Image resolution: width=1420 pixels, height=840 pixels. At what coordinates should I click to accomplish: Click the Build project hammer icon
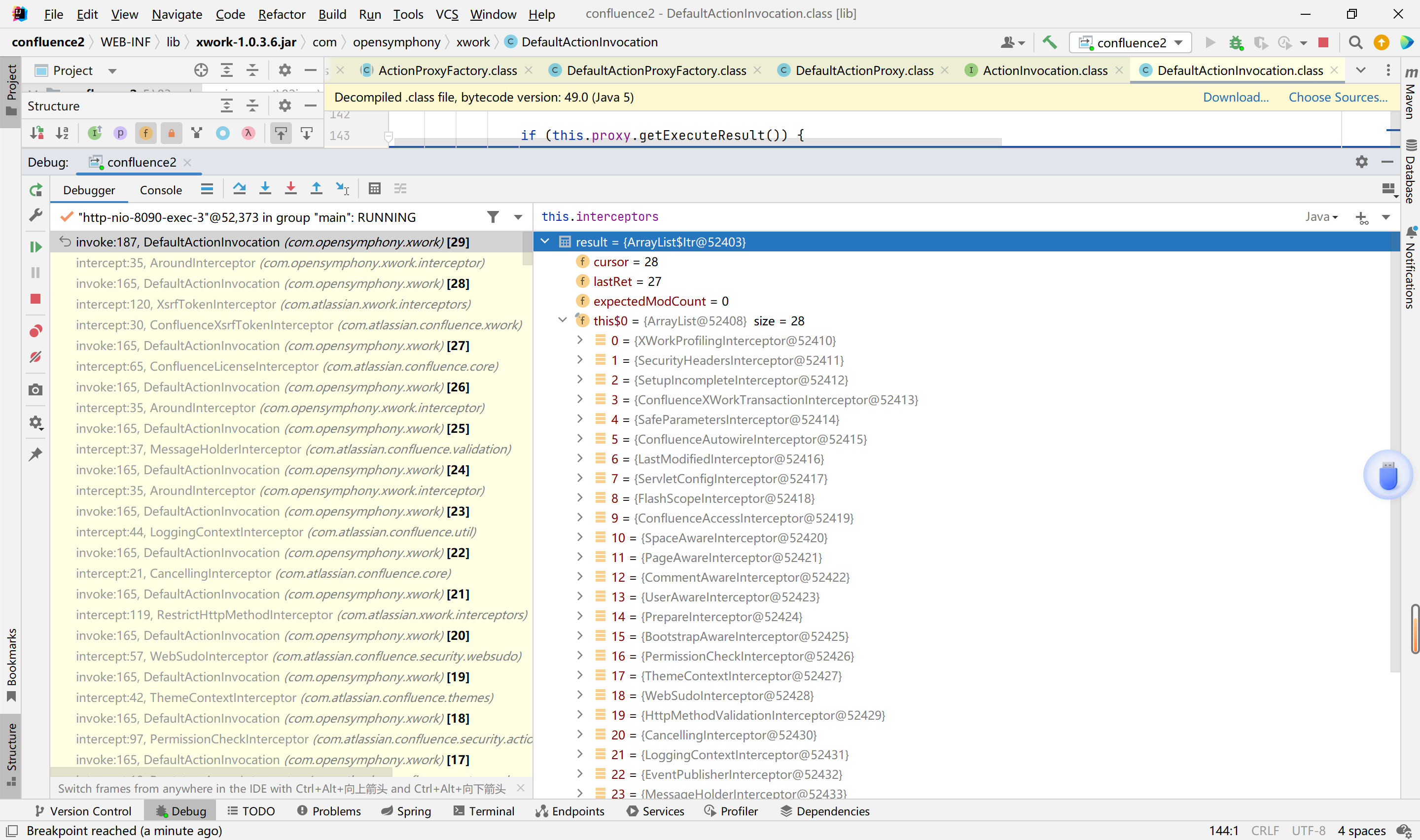coord(1049,42)
